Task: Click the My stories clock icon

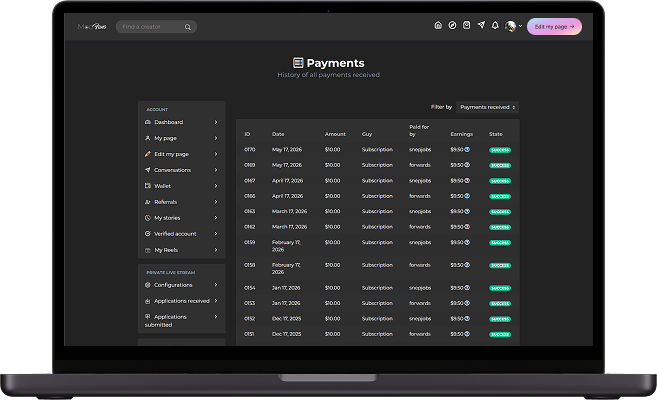Action: coord(147,218)
